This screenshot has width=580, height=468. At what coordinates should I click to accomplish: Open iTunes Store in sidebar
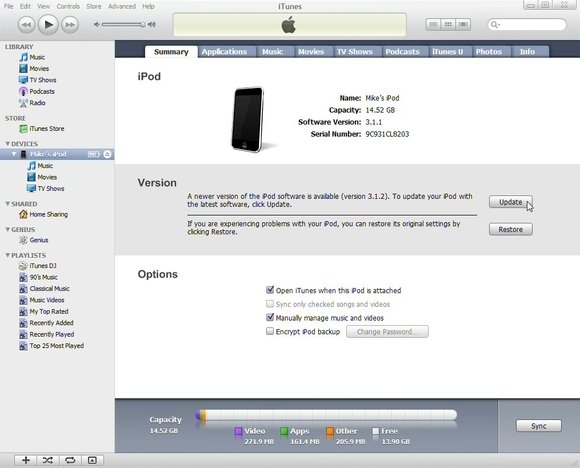pos(41,129)
